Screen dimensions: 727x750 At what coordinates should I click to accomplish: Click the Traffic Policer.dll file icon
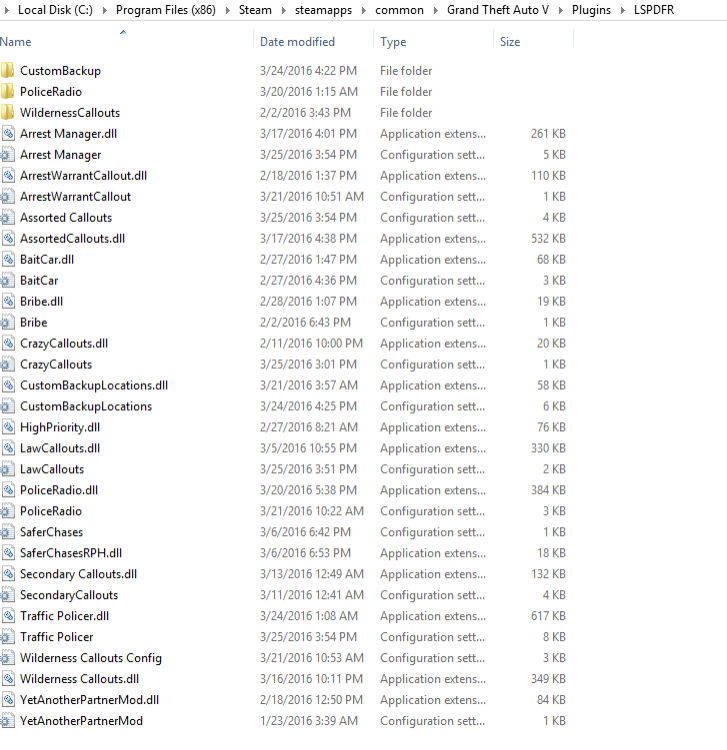click(x=8, y=616)
